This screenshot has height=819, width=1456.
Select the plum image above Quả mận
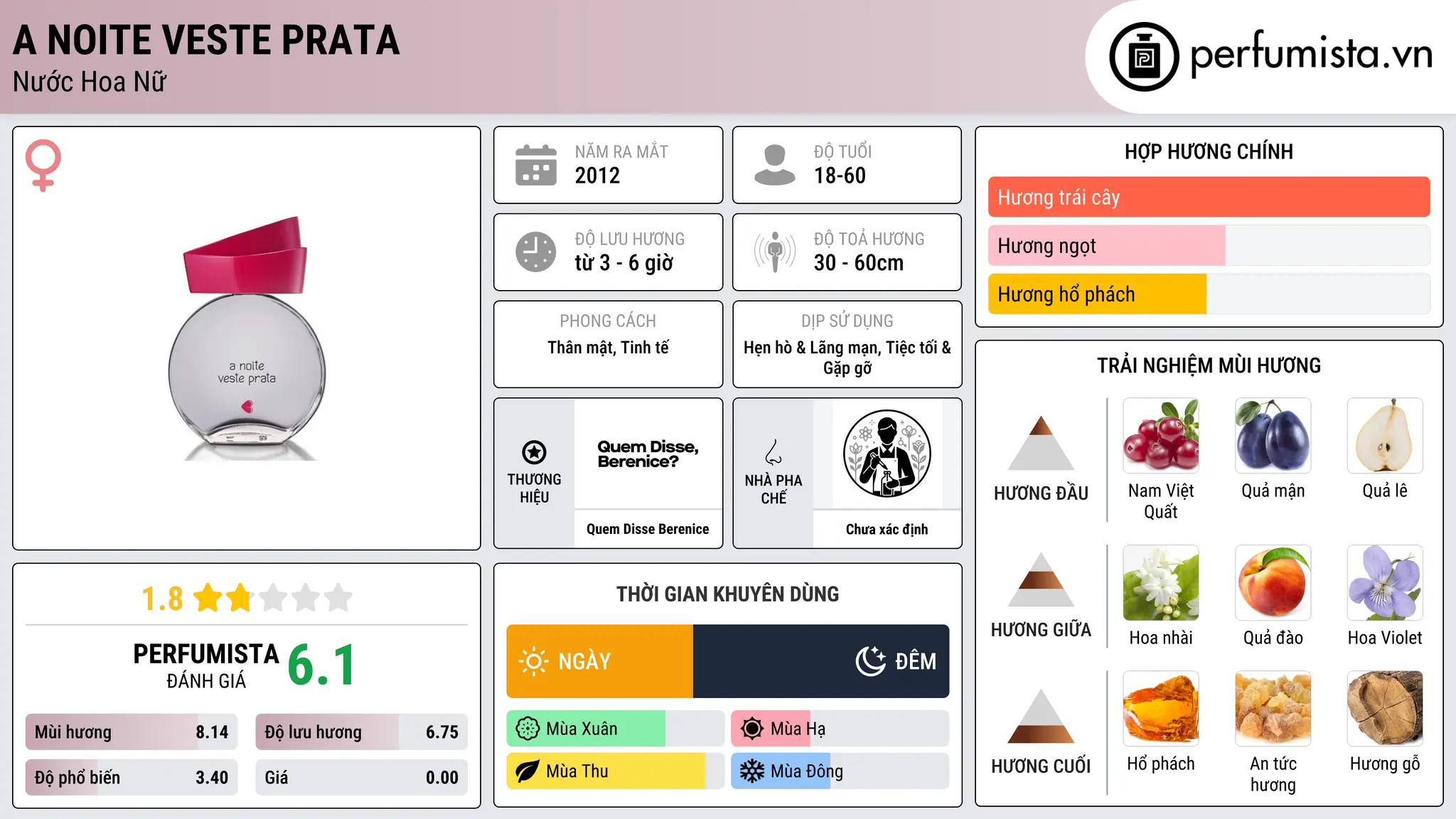click(x=1273, y=436)
